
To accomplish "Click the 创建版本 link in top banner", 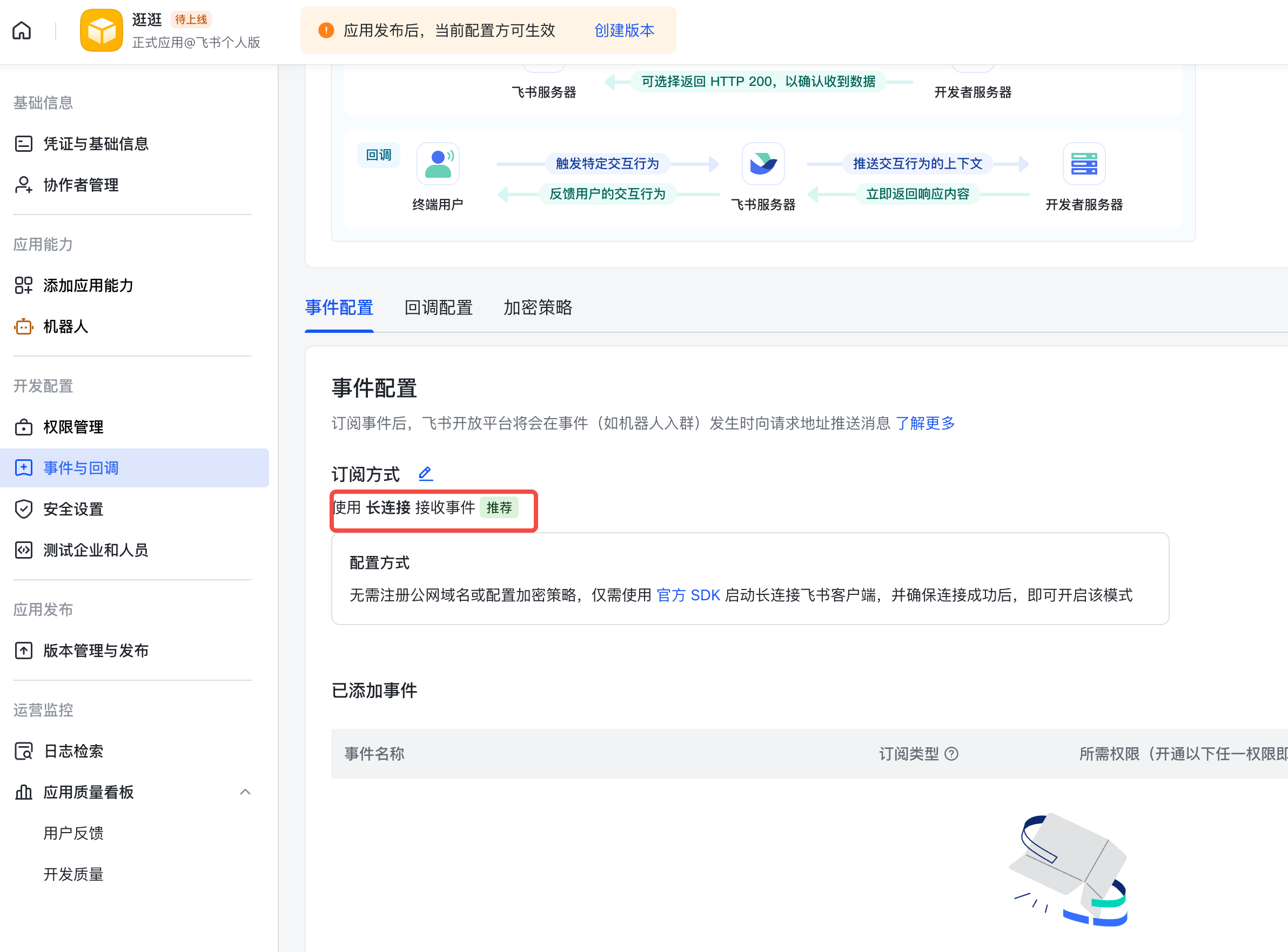I will pos(623,31).
